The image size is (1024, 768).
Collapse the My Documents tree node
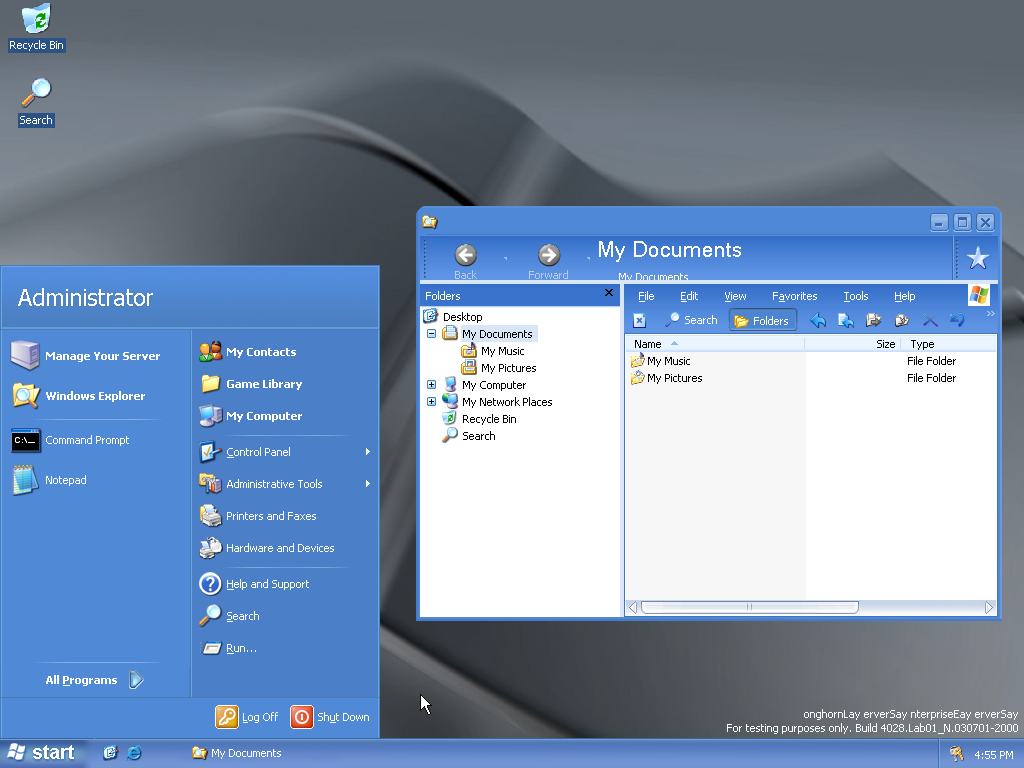click(x=432, y=334)
